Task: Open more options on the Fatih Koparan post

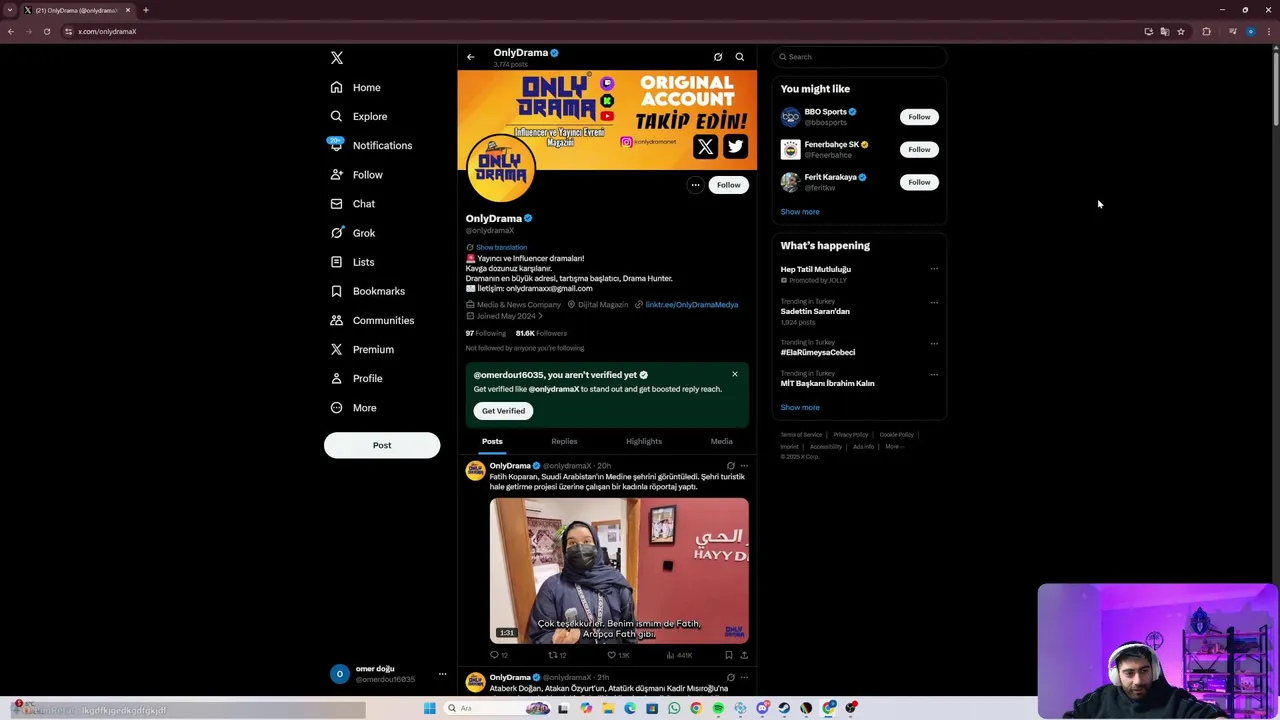Action: [744, 466]
